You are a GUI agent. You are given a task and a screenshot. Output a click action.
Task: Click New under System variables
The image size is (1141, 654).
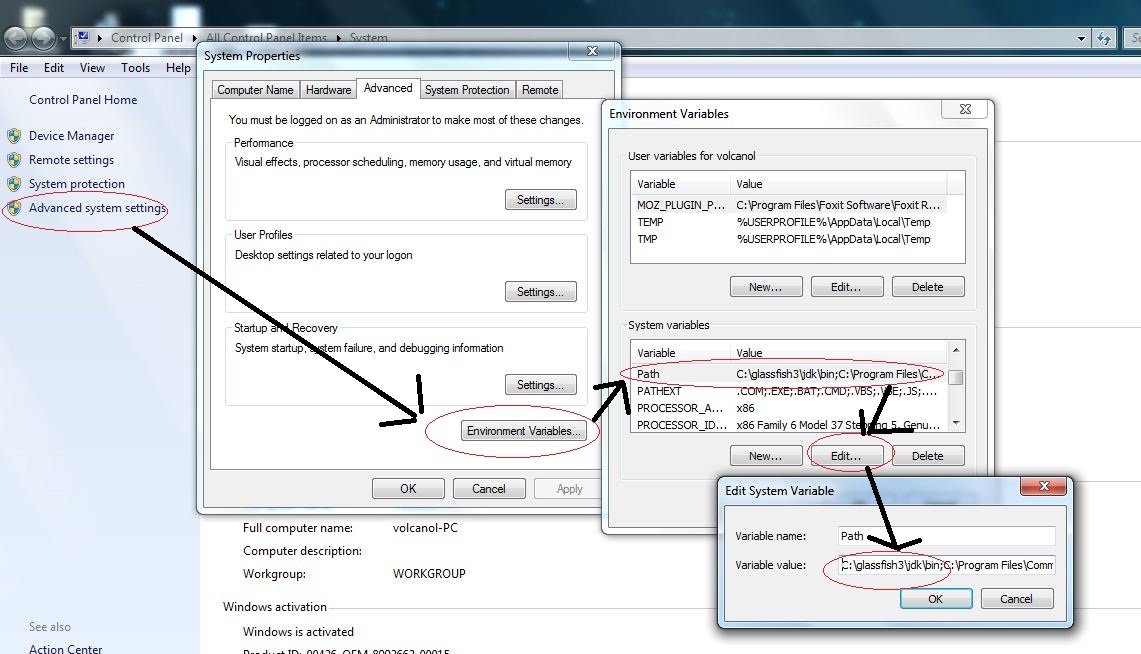(x=766, y=455)
